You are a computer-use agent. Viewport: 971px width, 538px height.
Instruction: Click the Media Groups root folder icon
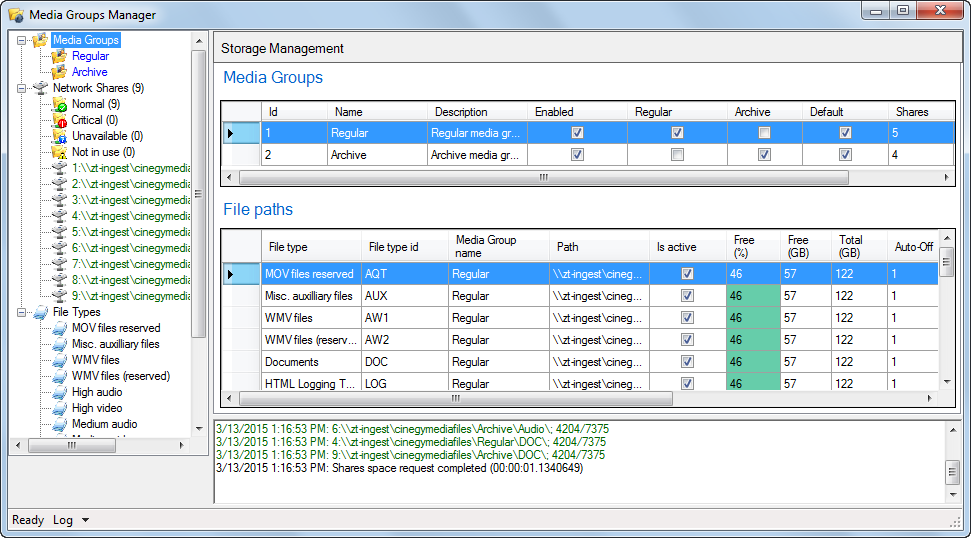(x=40, y=40)
